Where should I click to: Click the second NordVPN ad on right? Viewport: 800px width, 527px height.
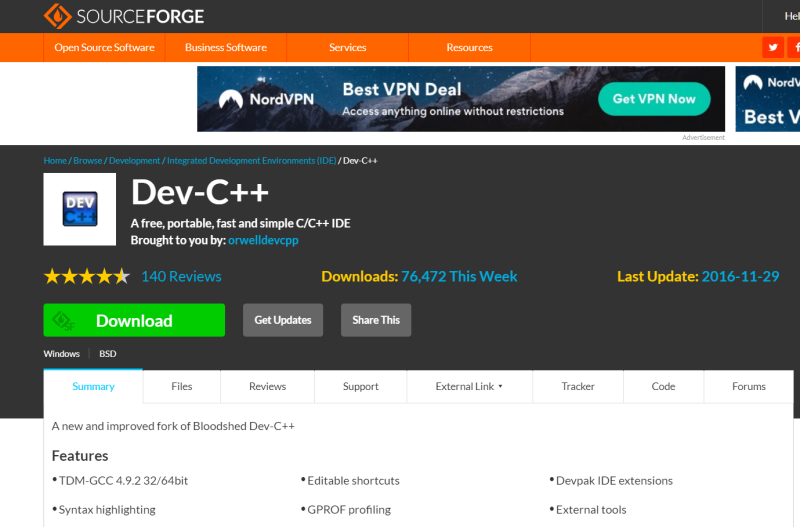[768, 99]
